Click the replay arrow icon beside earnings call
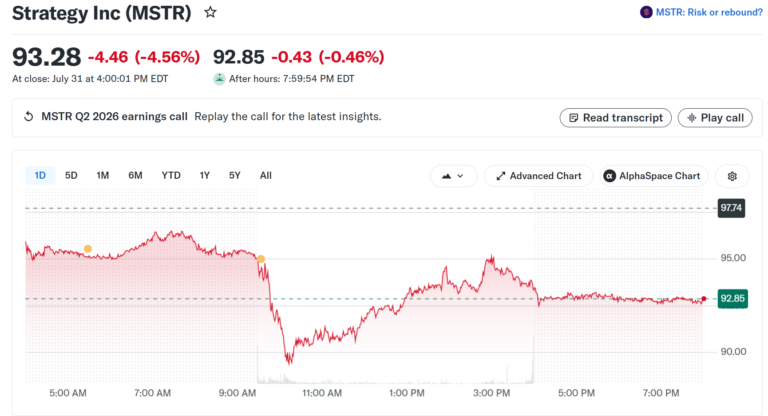 28,117
